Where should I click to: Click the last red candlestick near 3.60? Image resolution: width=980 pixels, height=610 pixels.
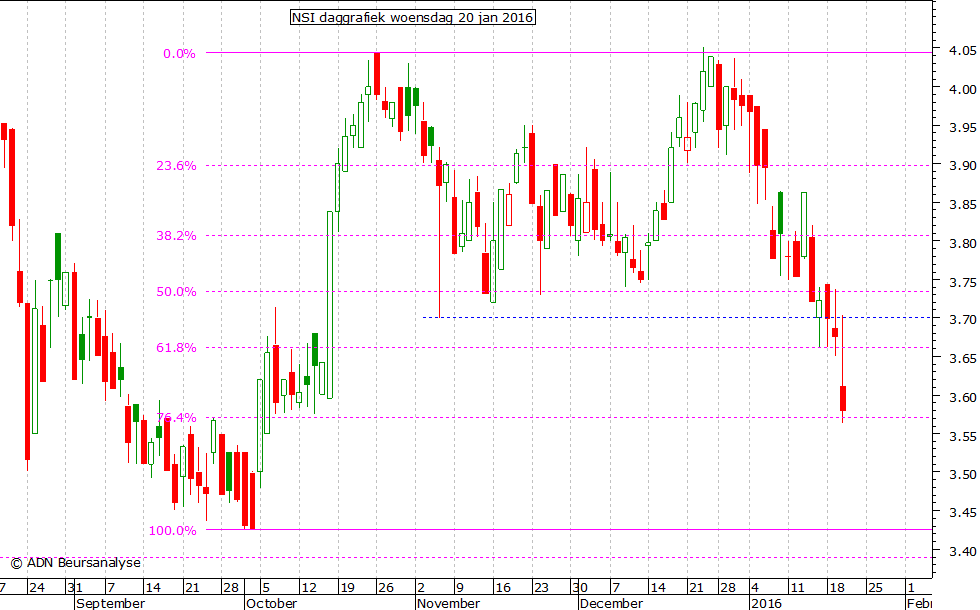click(x=843, y=398)
